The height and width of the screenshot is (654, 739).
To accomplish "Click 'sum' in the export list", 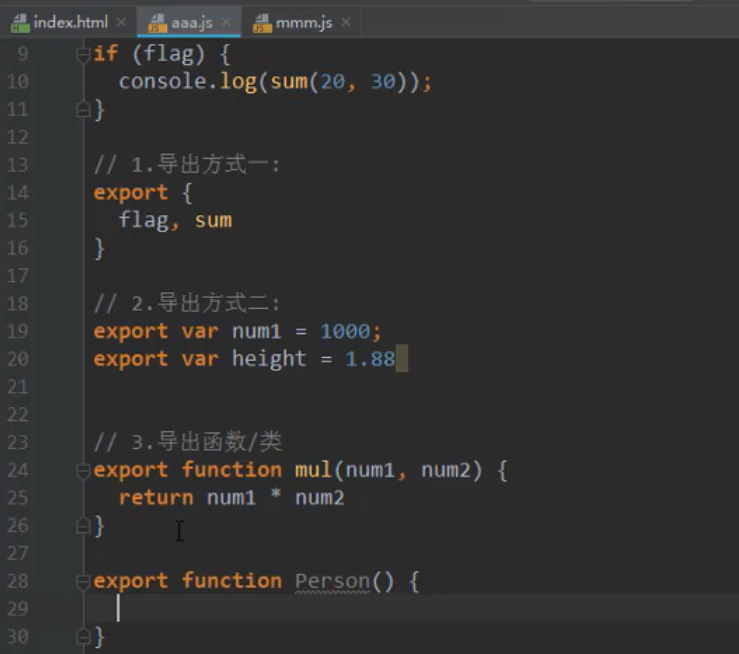I will (213, 221).
